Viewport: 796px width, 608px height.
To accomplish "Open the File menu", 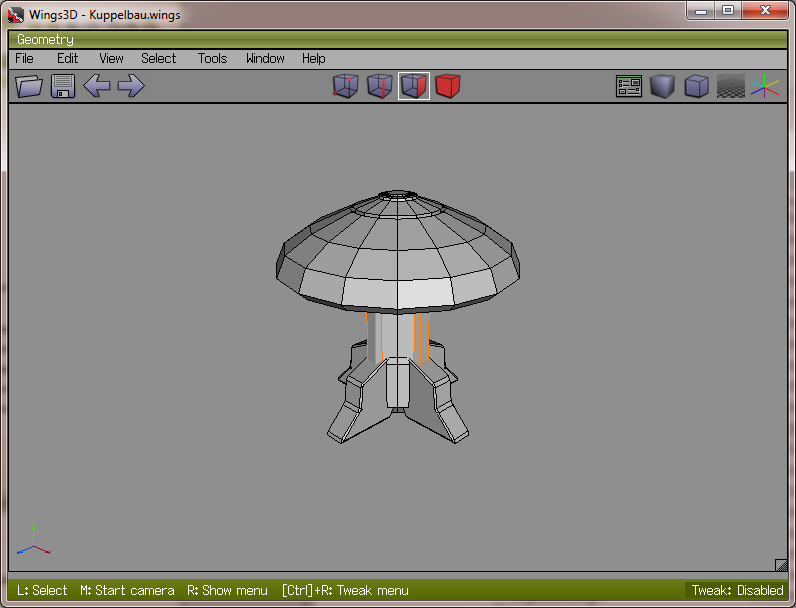I will [24, 58].
